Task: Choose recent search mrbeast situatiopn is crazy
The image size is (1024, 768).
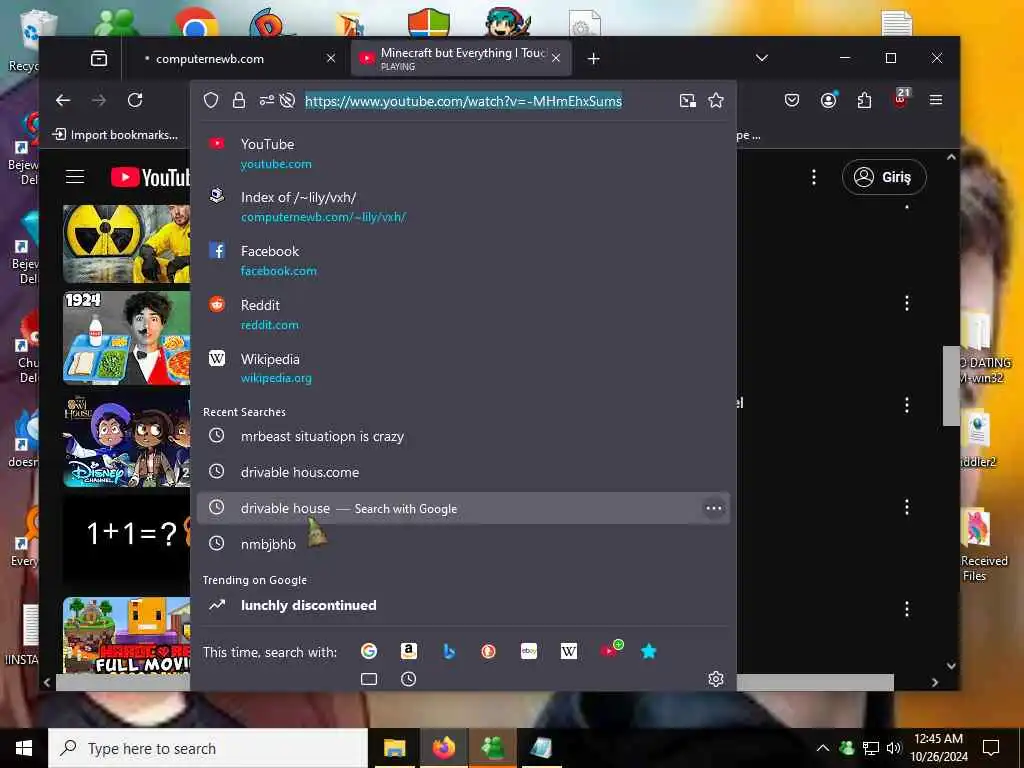Action: [x=463, y=436]
